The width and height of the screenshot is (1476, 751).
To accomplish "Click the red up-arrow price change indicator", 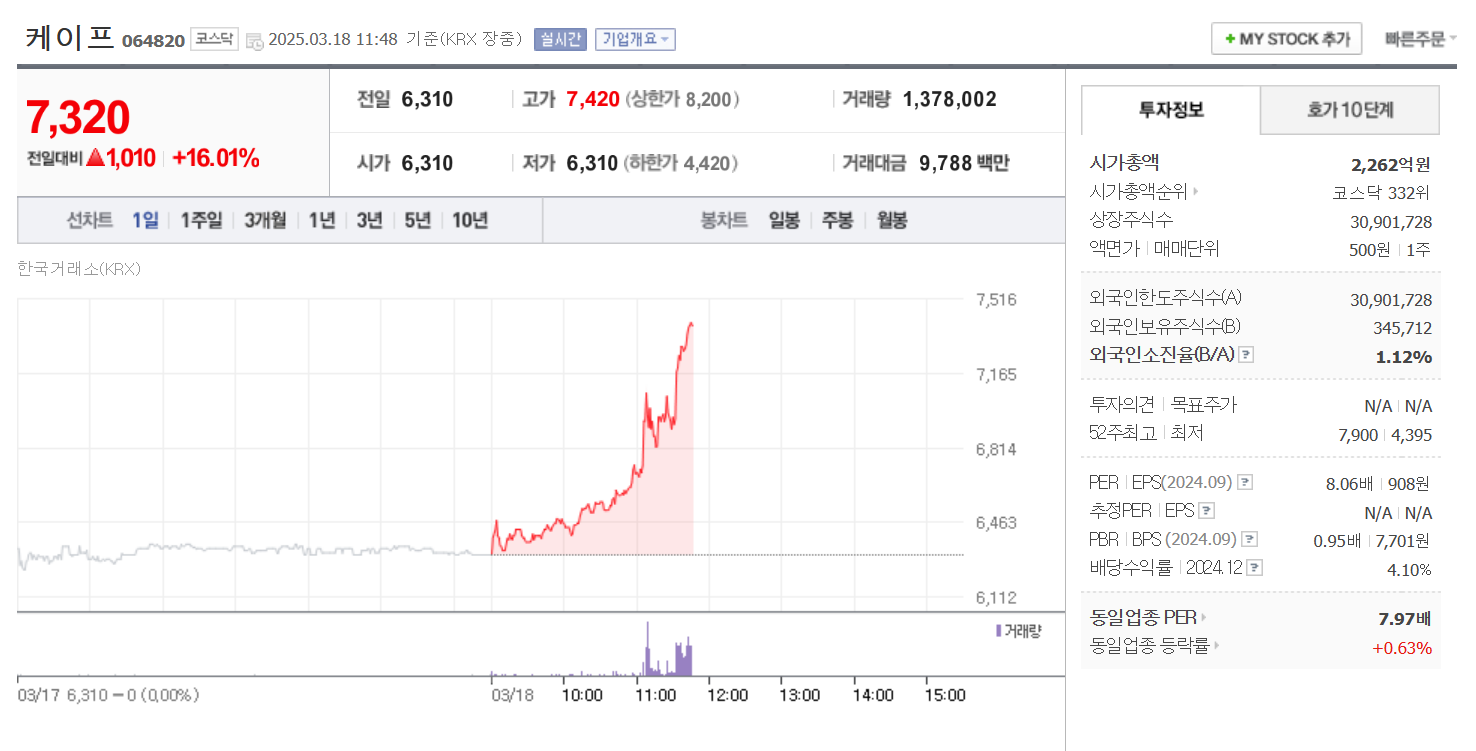I will pyautogui.click(x=96, y=158).
